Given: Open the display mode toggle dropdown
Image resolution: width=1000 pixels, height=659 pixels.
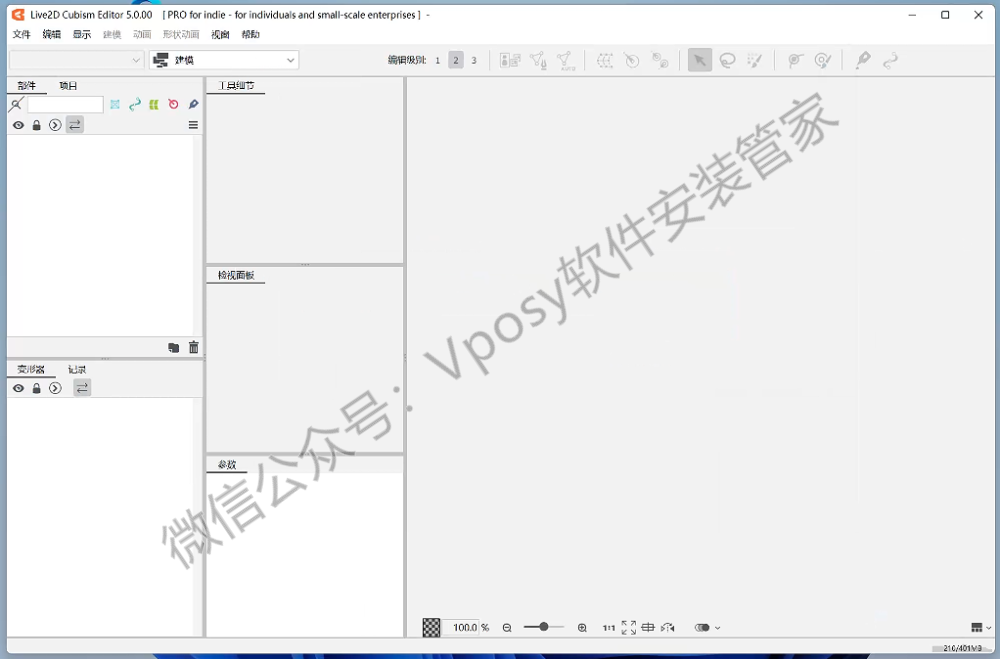Looking at the screenshot, I should [707, 628].
